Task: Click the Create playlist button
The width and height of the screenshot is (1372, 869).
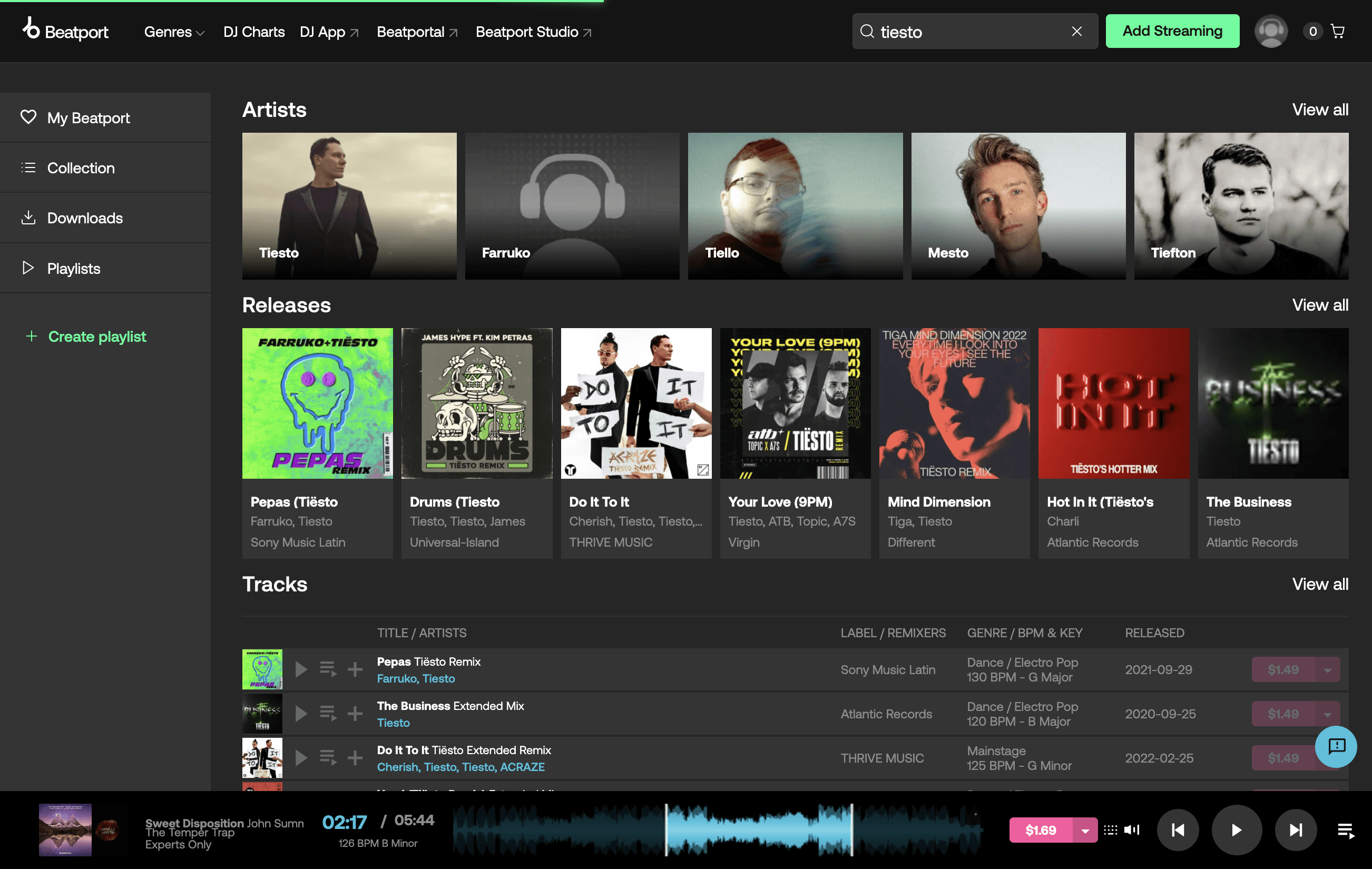Action: pyautogui.click(x=86, y=336)
